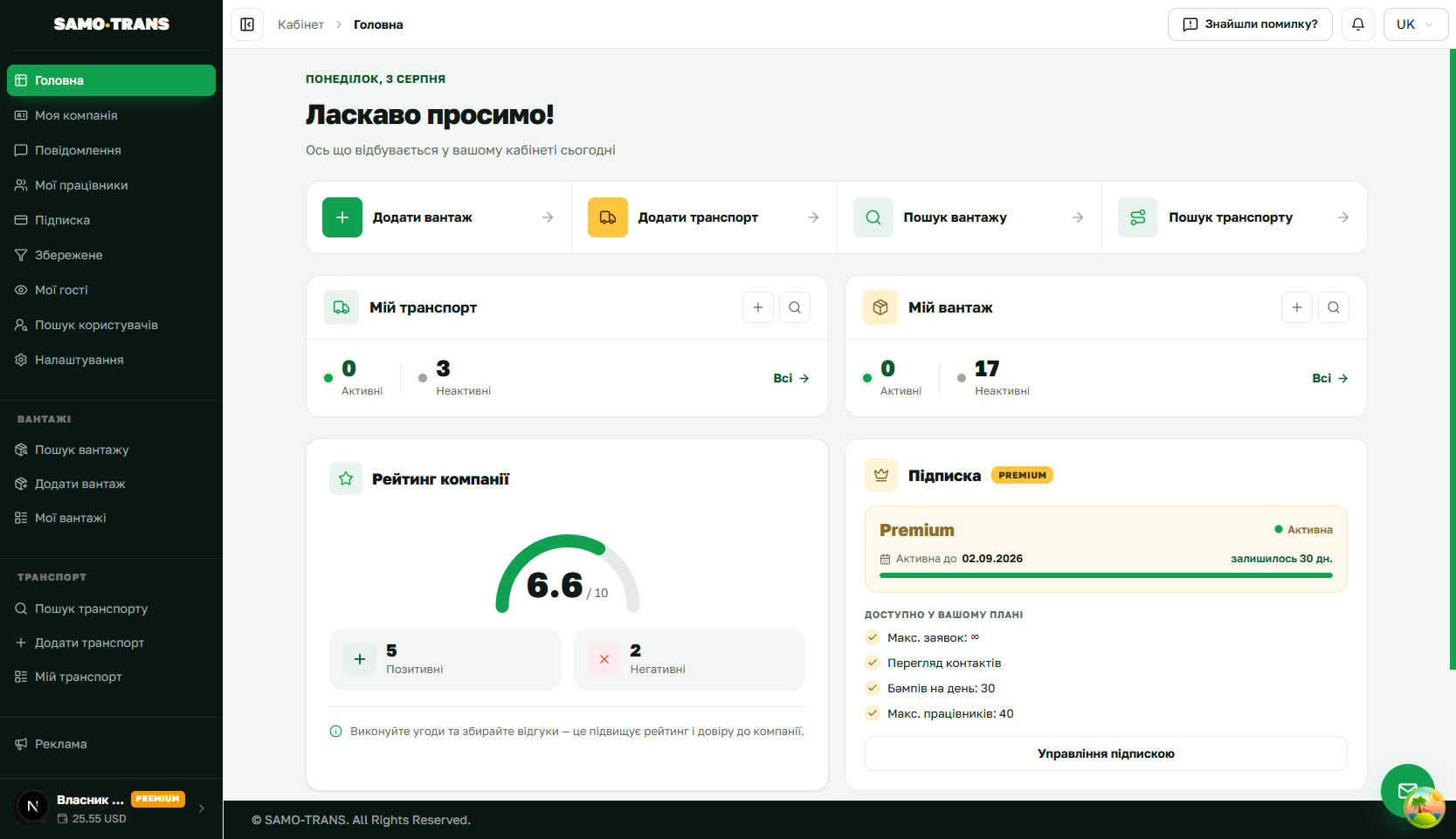Add cargo via plus in Мій вантаж
Screen dimensions: 1456x839
click(x=1297, y=307)
